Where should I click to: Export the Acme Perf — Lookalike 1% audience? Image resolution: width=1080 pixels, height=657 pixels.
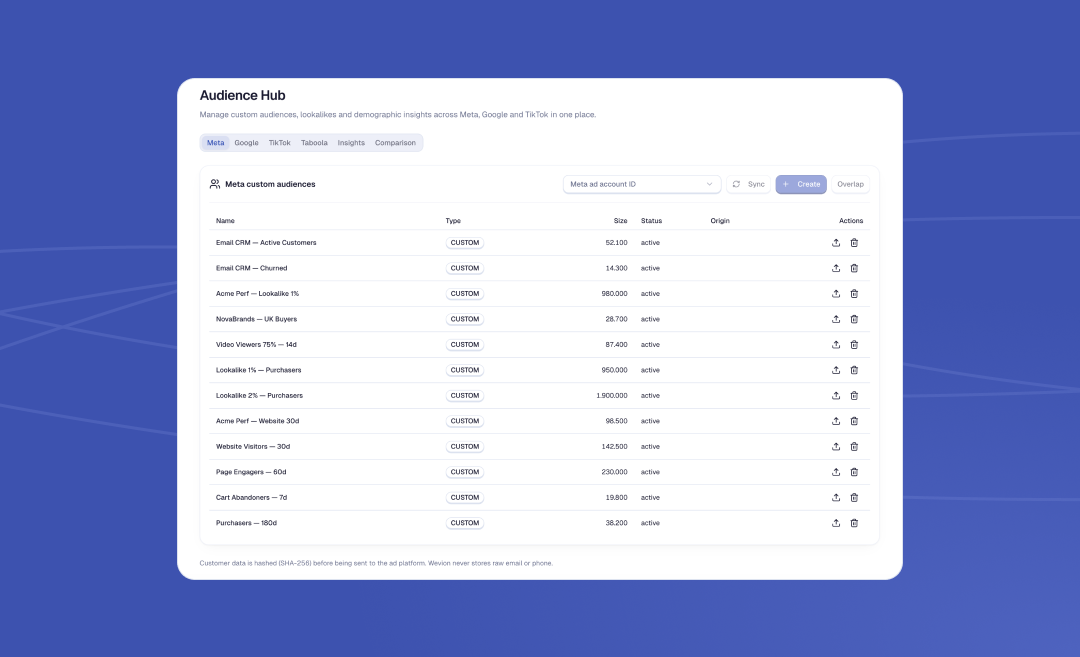[835, 293]
